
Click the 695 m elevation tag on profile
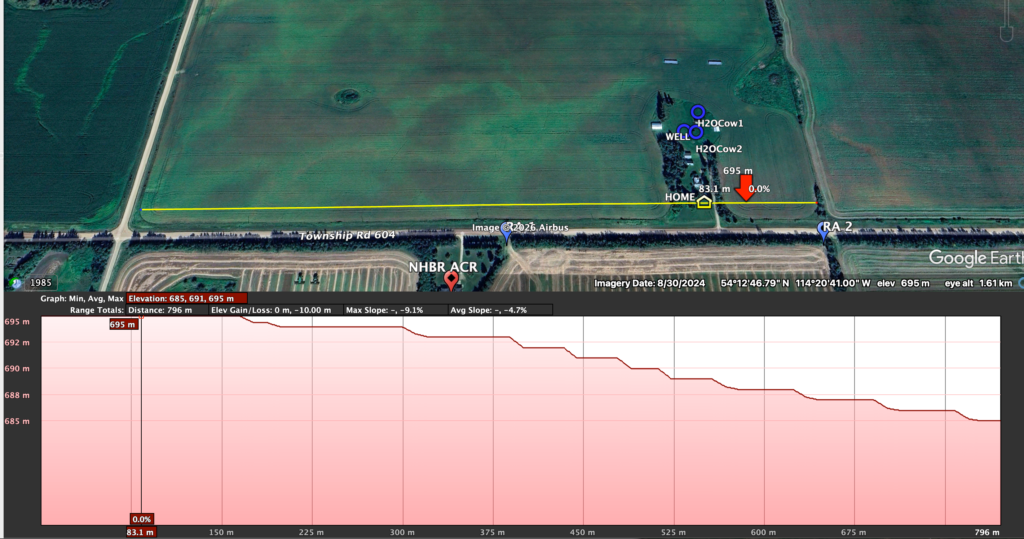point(122,325)
